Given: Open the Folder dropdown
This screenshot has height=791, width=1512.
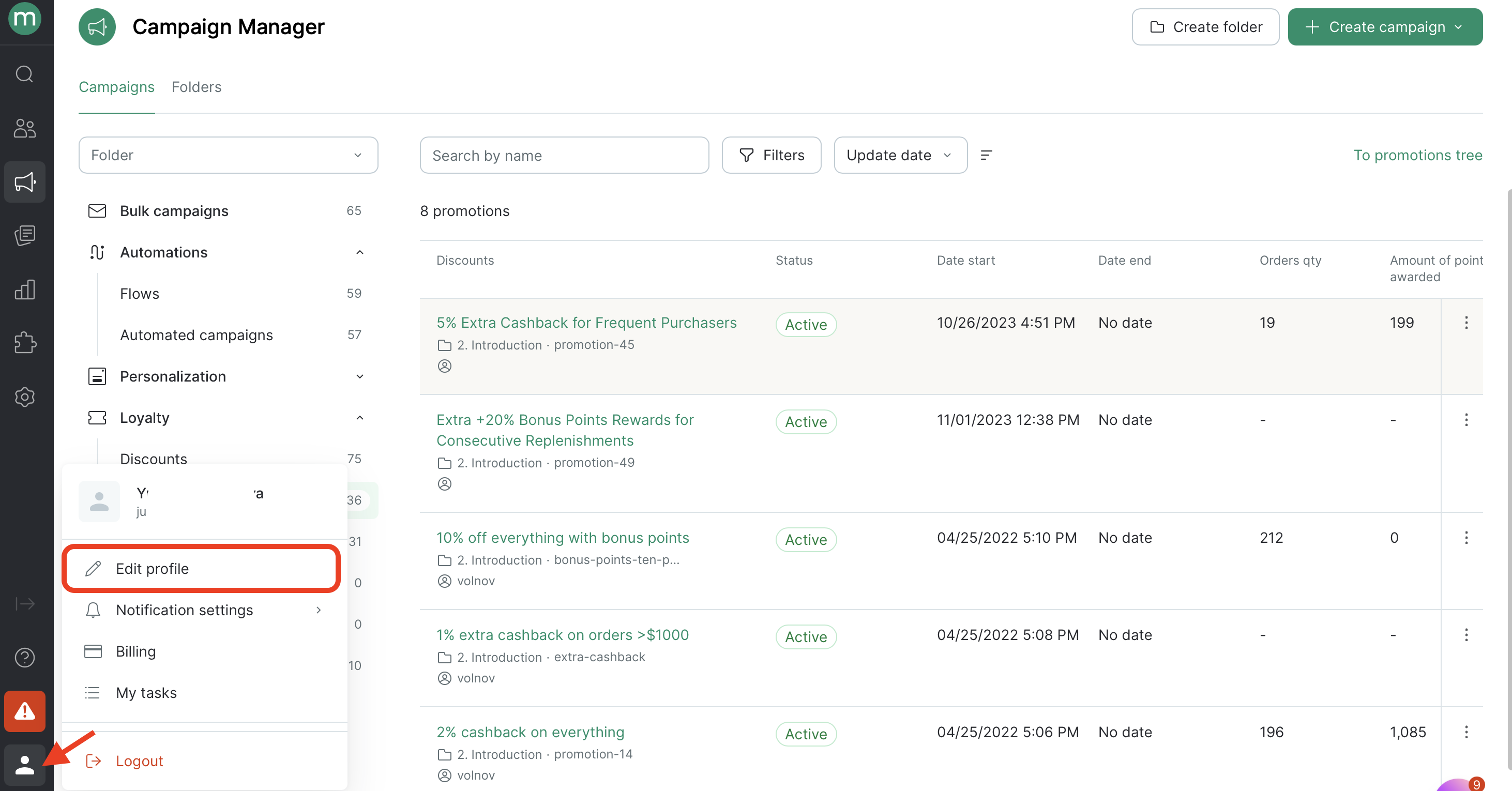Looking at the screenshot, I should pyautogui.click(x=229, y=155).
